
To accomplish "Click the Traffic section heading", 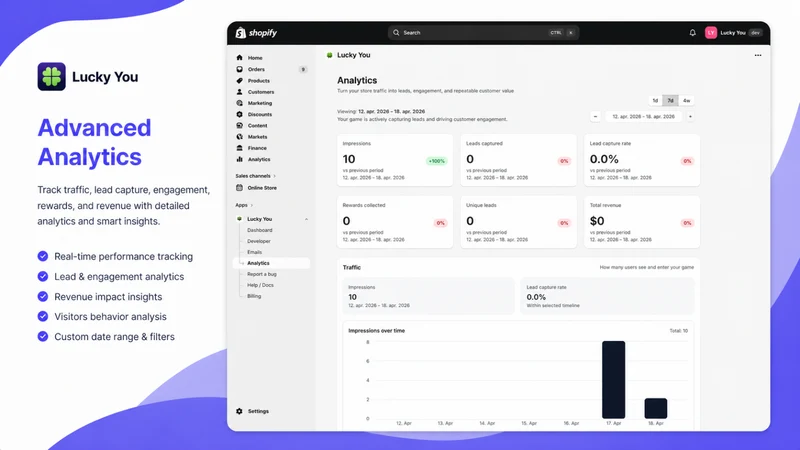I will click(x=352, y=267).
